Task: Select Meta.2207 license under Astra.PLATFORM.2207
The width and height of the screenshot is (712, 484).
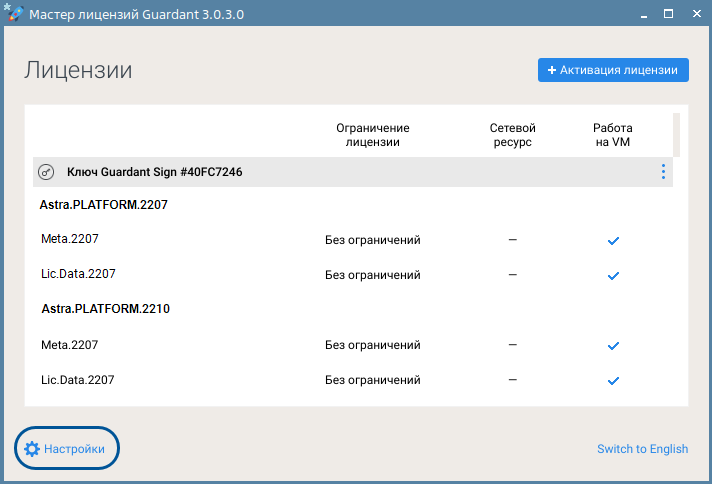Action: coord(70,239)
